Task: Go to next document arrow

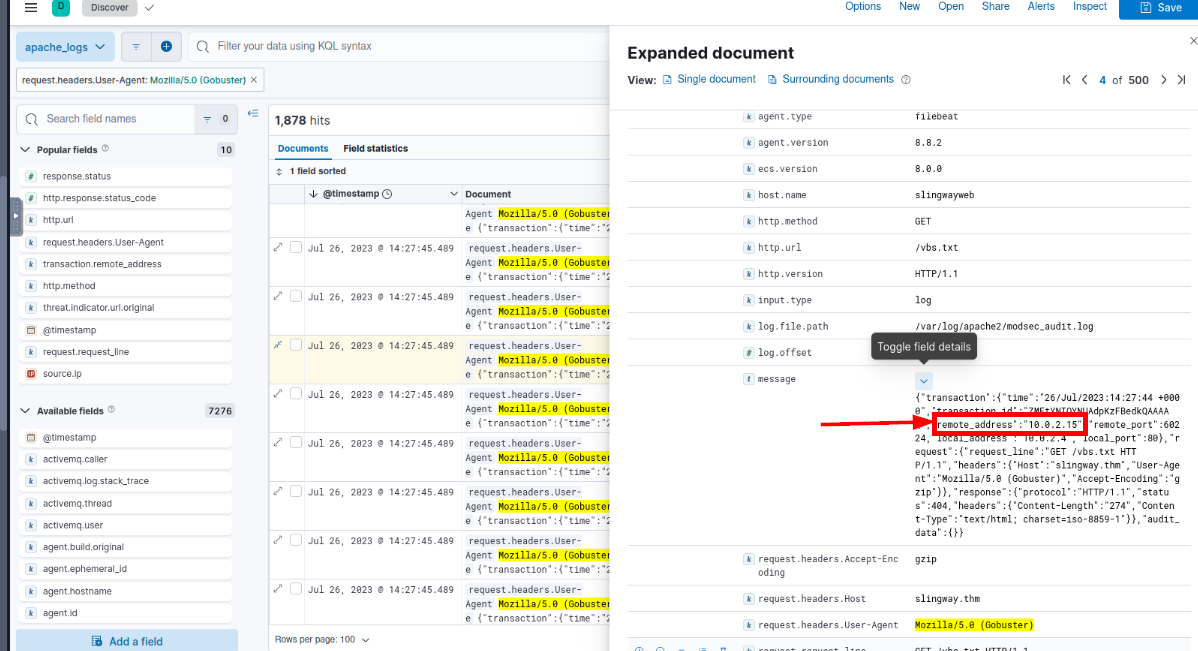Action: coord(1163,80)
